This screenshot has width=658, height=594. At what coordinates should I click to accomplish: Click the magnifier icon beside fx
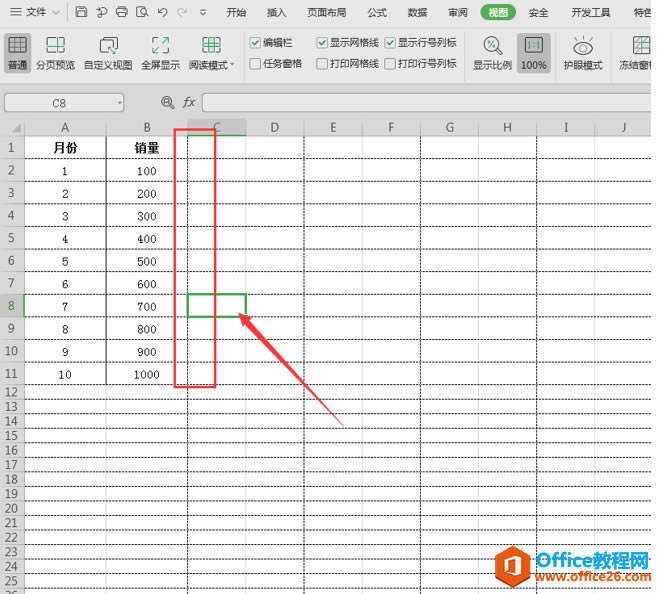tap(167, 102)
